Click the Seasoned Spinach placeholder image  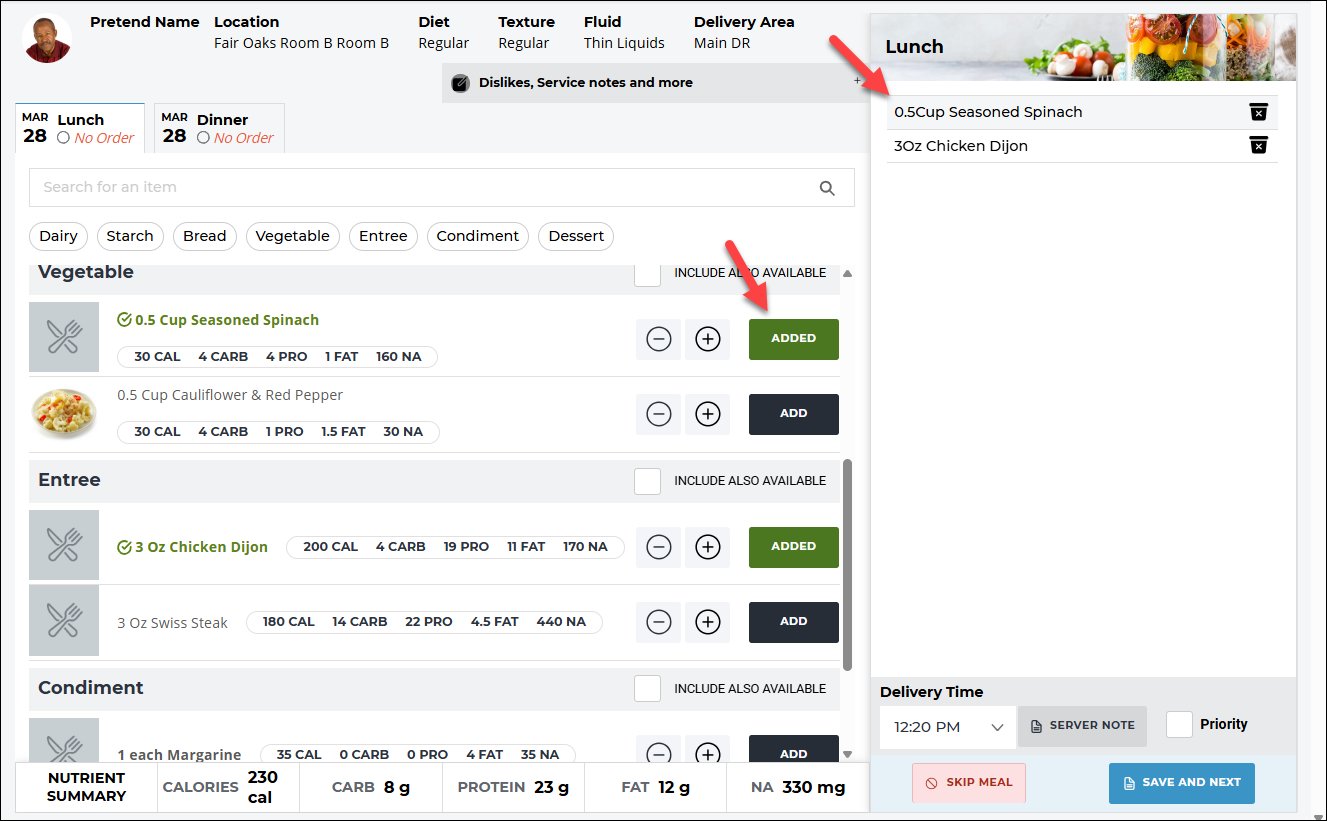(x=64, y=337)
